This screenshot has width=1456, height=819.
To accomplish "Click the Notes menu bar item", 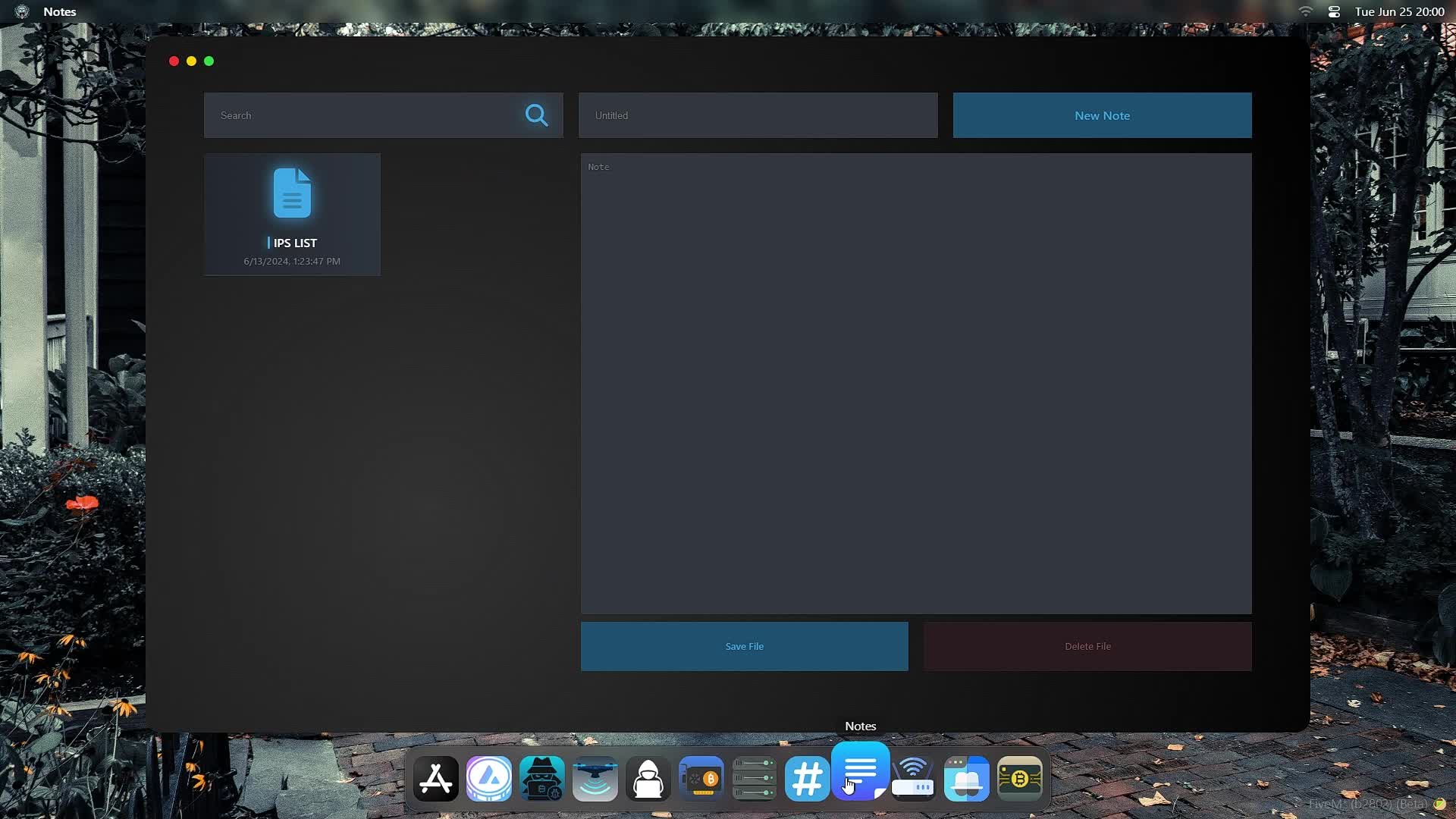I will click(x=60, y=11).
